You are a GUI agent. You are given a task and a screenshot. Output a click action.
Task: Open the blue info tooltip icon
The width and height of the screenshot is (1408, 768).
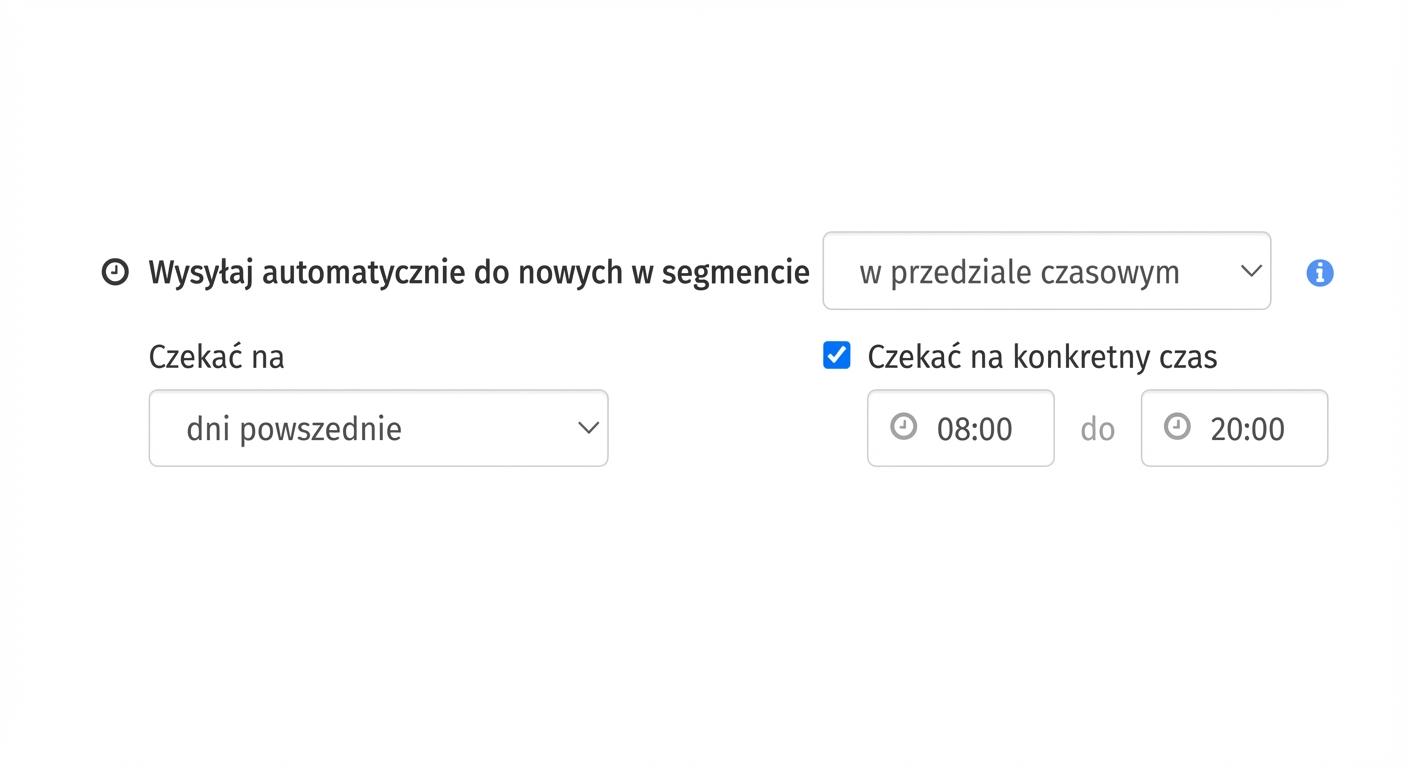(x=1320, y=272)
